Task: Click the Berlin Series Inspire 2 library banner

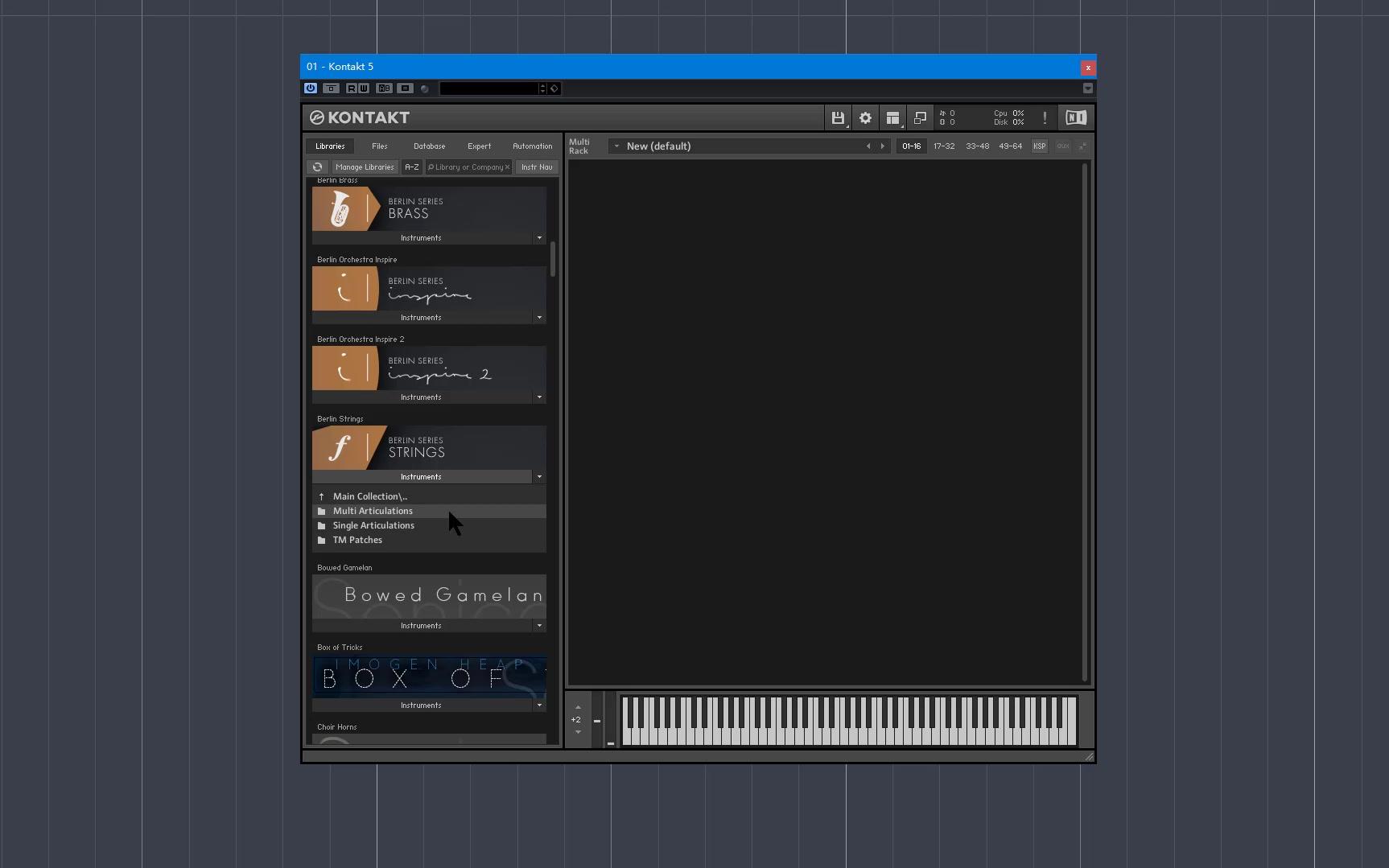Action: click(429, 368)
